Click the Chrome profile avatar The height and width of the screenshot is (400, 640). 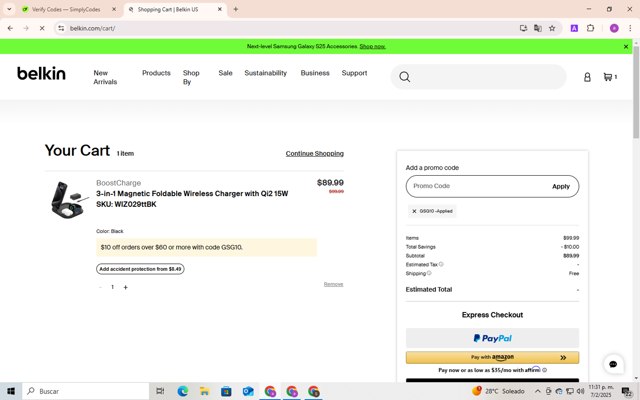point(614,28)
